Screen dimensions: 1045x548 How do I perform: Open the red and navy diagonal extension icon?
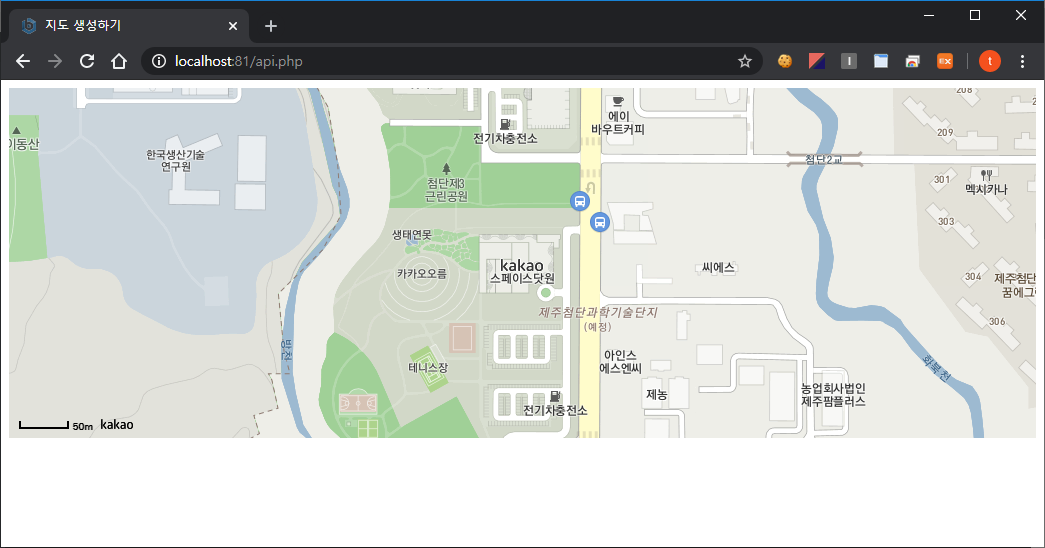click(x=817, y=61)
